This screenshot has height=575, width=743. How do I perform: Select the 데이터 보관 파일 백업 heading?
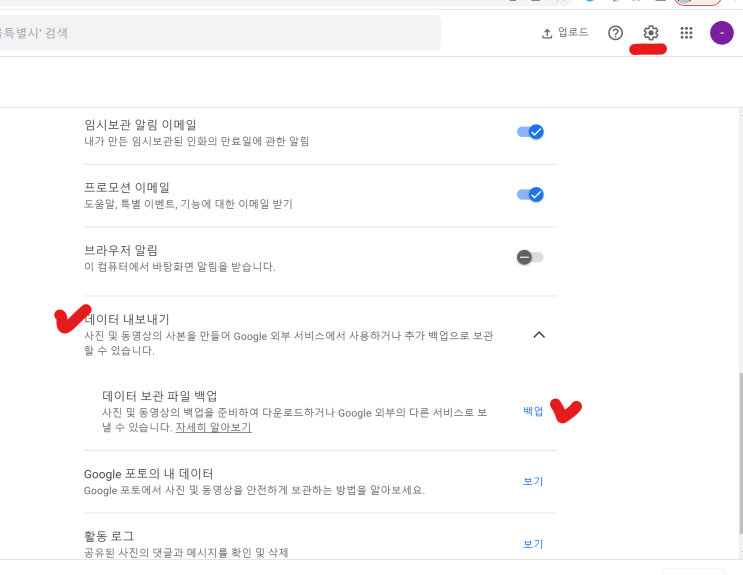tap(160, 396)
